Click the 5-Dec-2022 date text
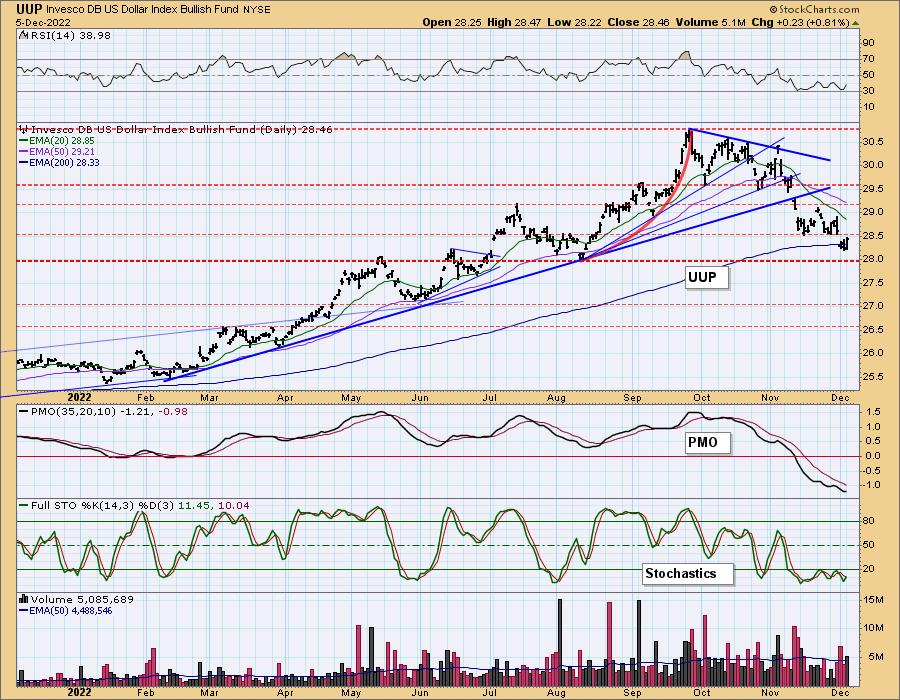Screen dimensions: 900x700 click(x=43, y=22)
